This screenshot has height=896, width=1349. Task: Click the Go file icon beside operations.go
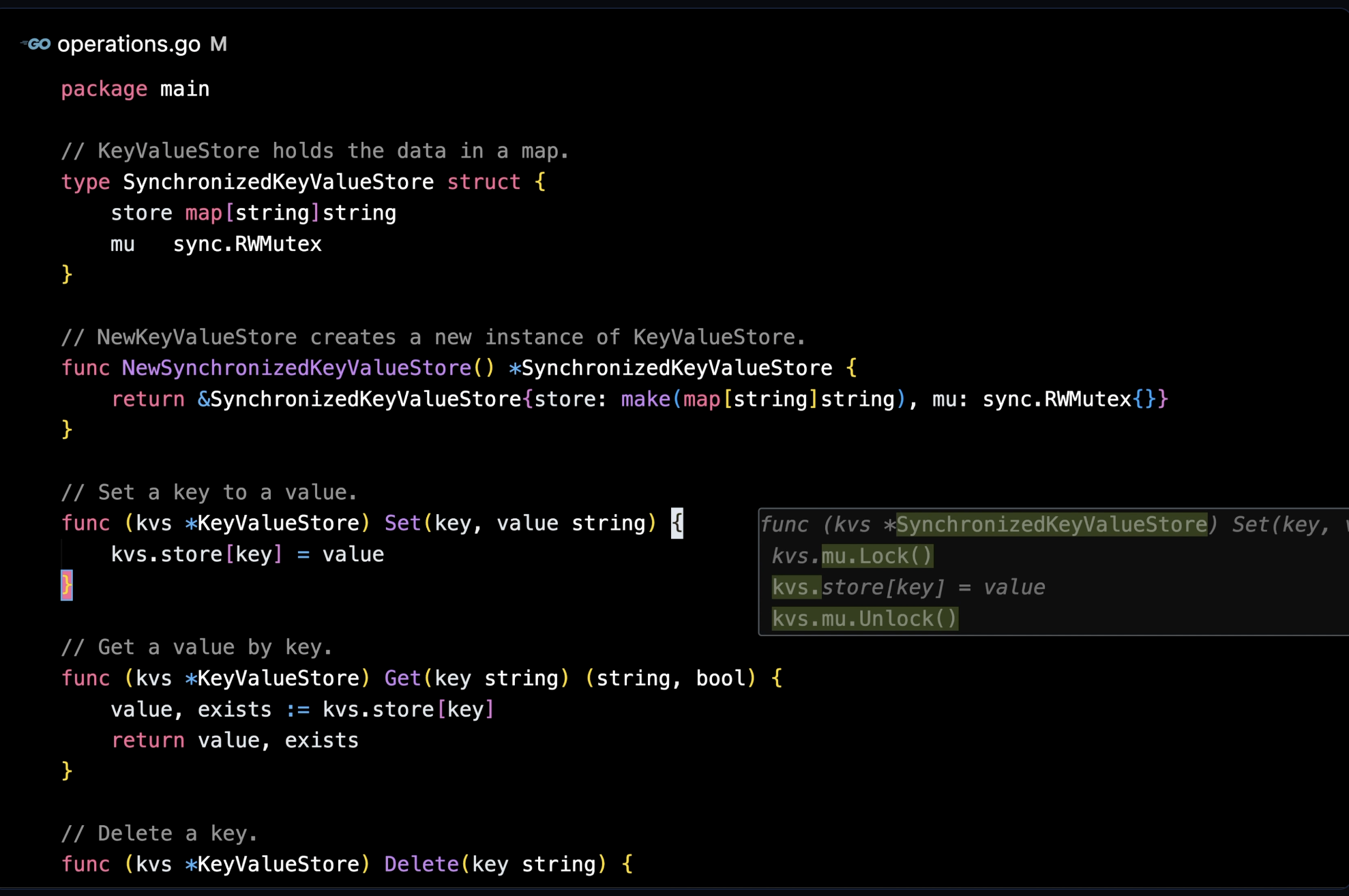36,44
